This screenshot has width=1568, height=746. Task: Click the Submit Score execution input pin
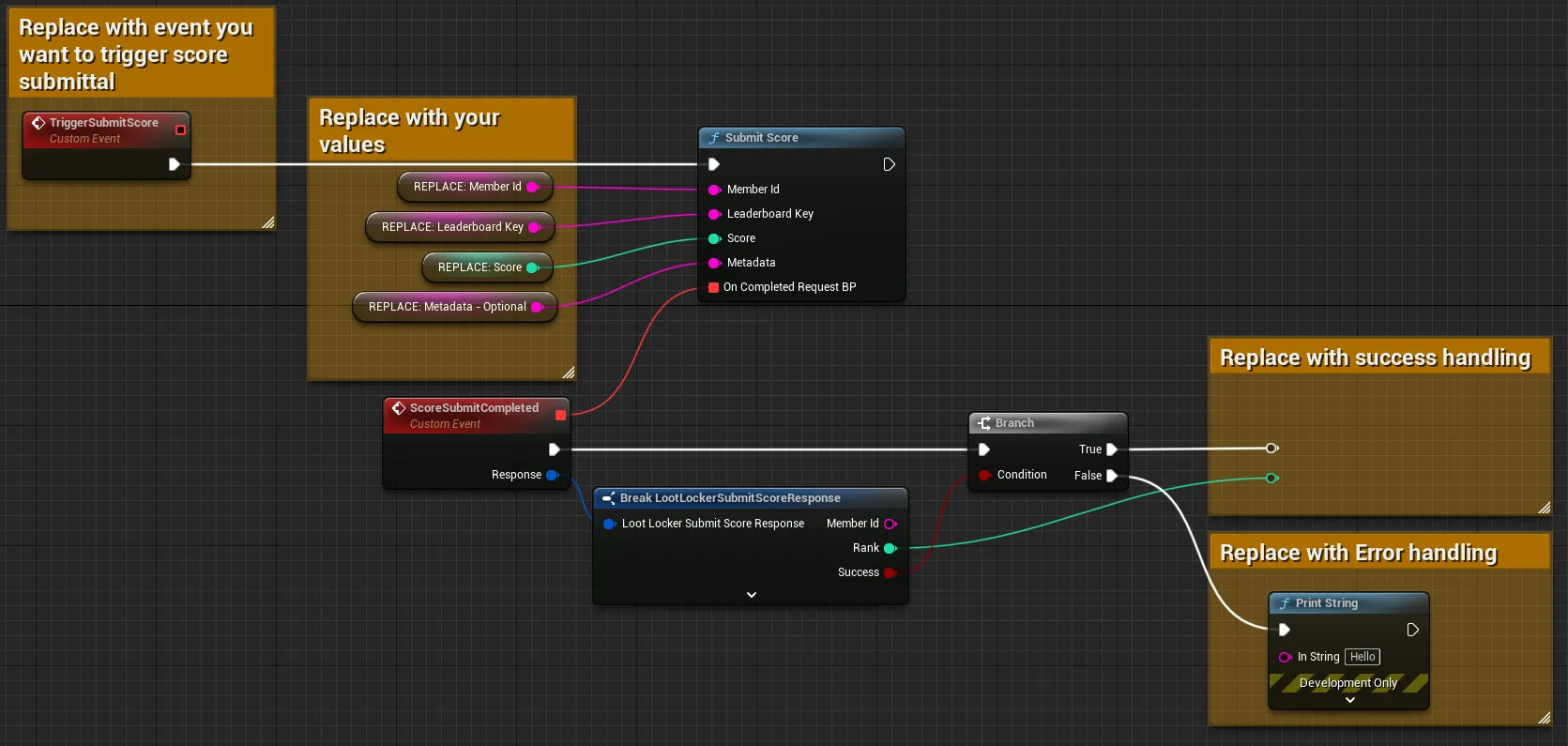(x=713, y=164)
